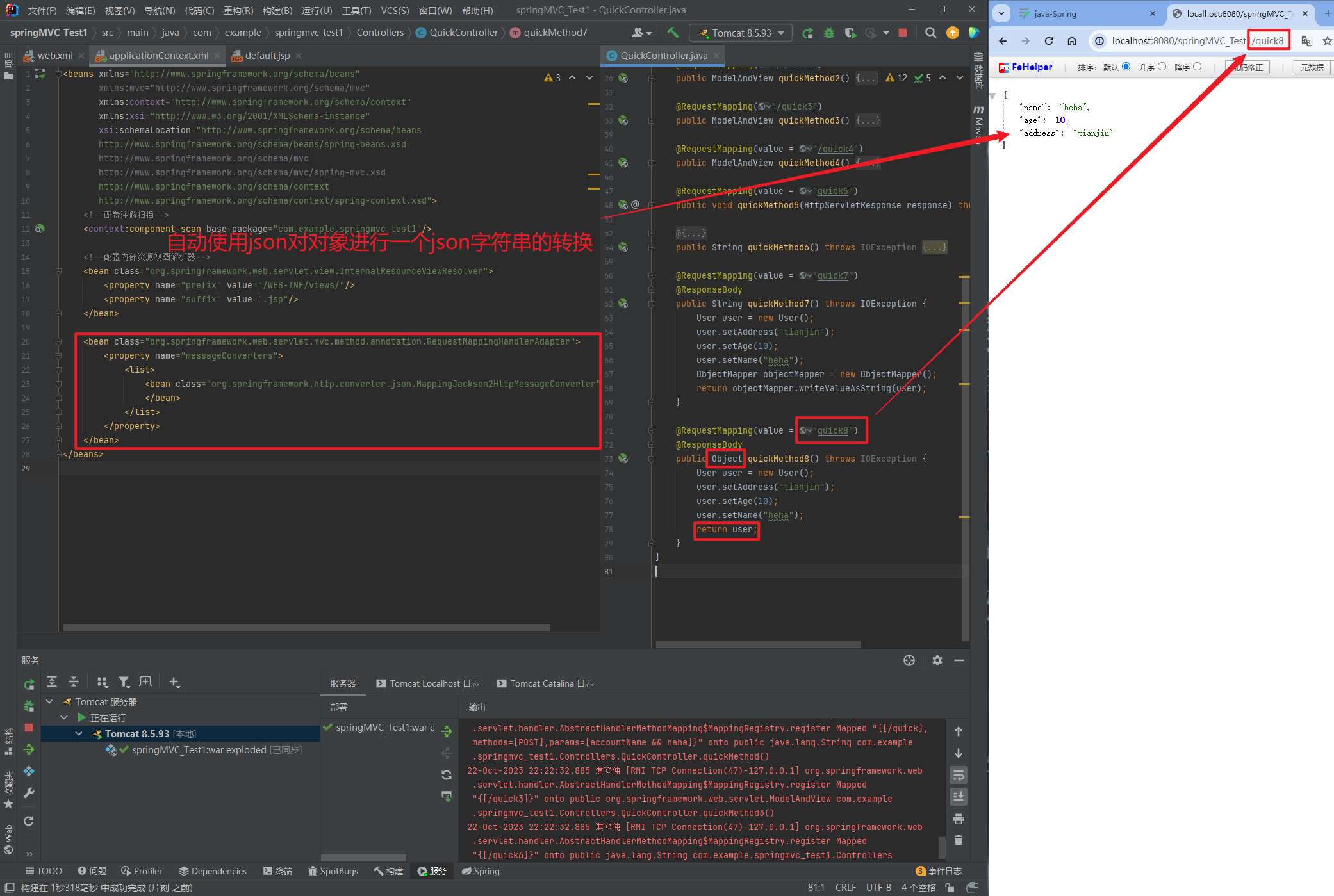The image size is (1334, 896).
Task: Click the 元数据 button in FeHelper
Action: pyautogui.click(x=1311, y=67)
